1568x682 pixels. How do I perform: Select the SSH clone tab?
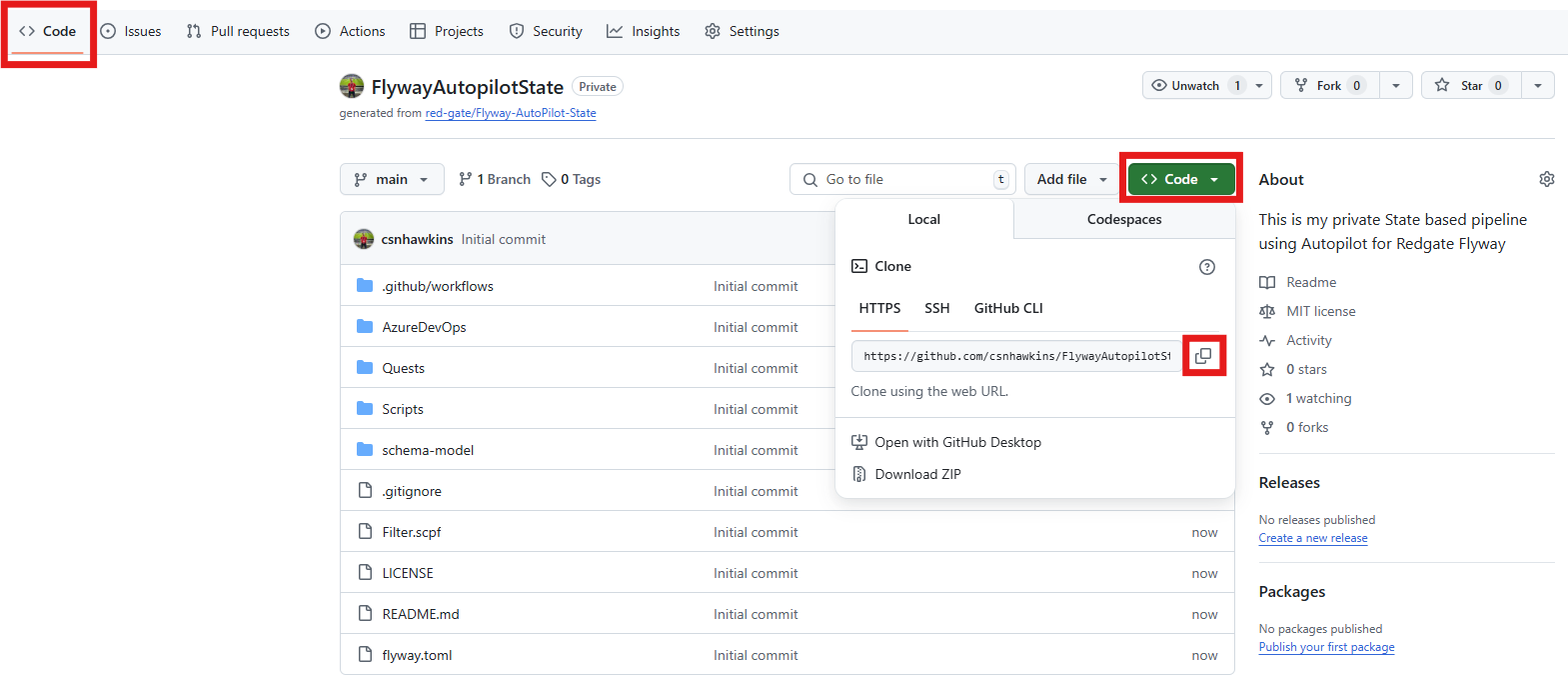click(x=936, y=308)
